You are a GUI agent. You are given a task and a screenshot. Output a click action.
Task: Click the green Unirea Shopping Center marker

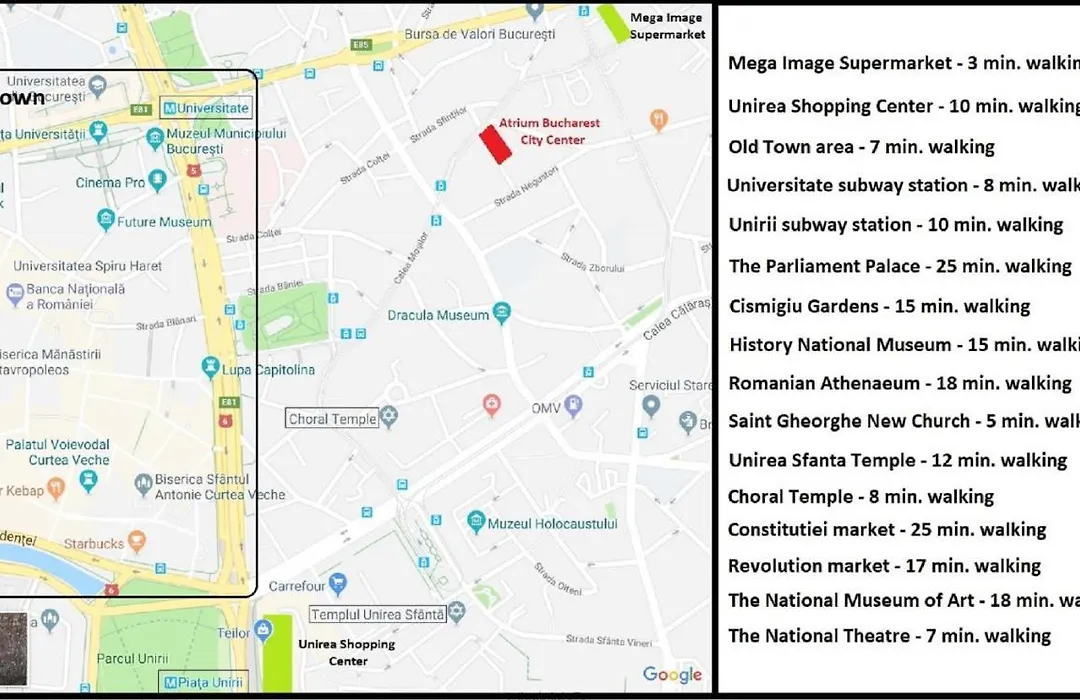point(278,652)
